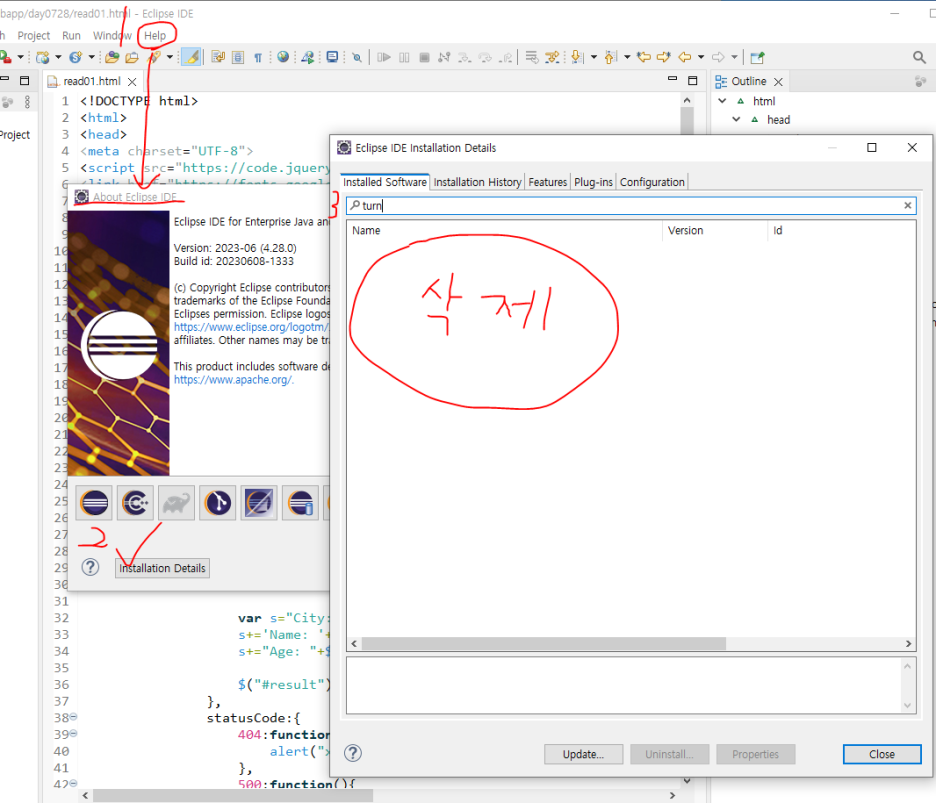Switch to the Installation History tab
The height and width of the screenshot is (803, 936).
tap(477, 182)
